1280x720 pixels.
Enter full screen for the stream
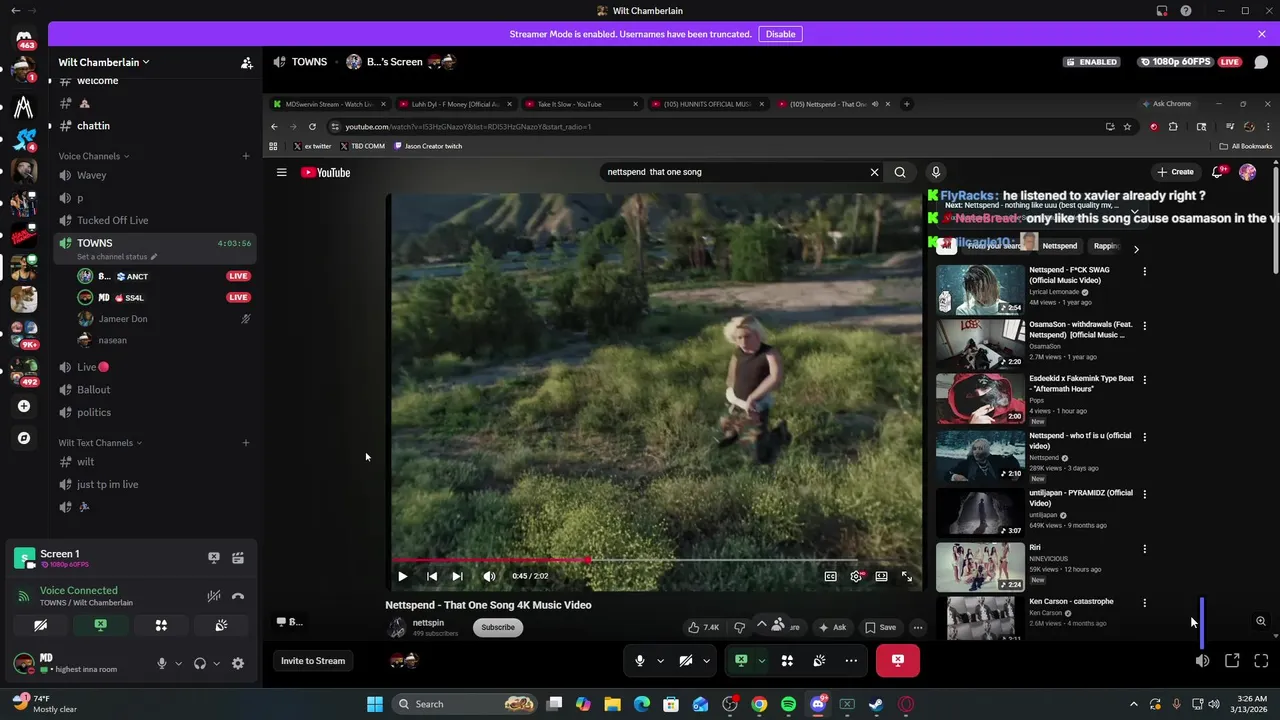click(1261, 661)
